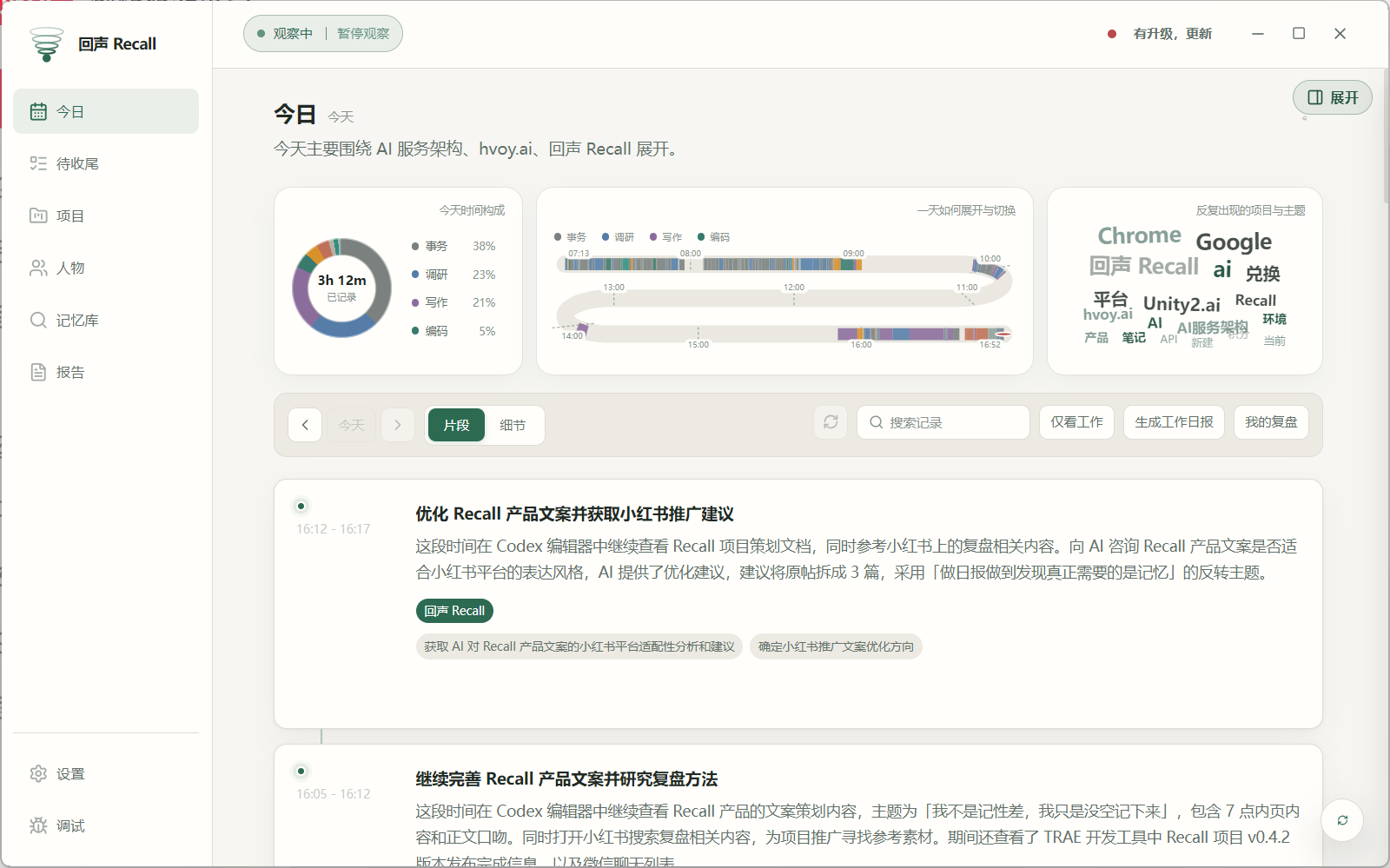Click the 08:00 marker on the timeline
Image resolution: width=1390 pixels, height=868 pixels.
click(691, 254)
